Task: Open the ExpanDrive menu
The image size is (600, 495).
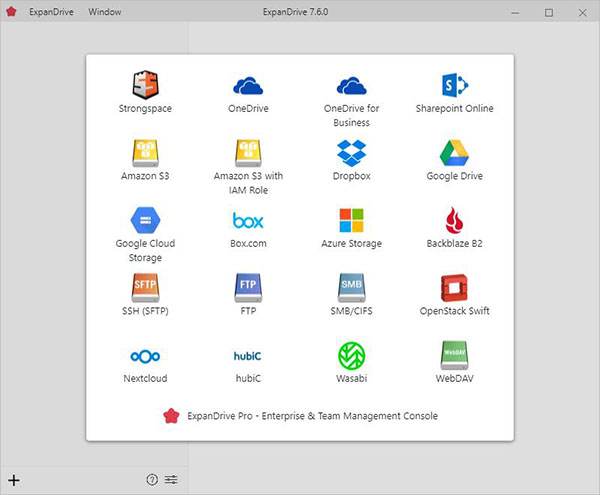Action: point(52,12)
